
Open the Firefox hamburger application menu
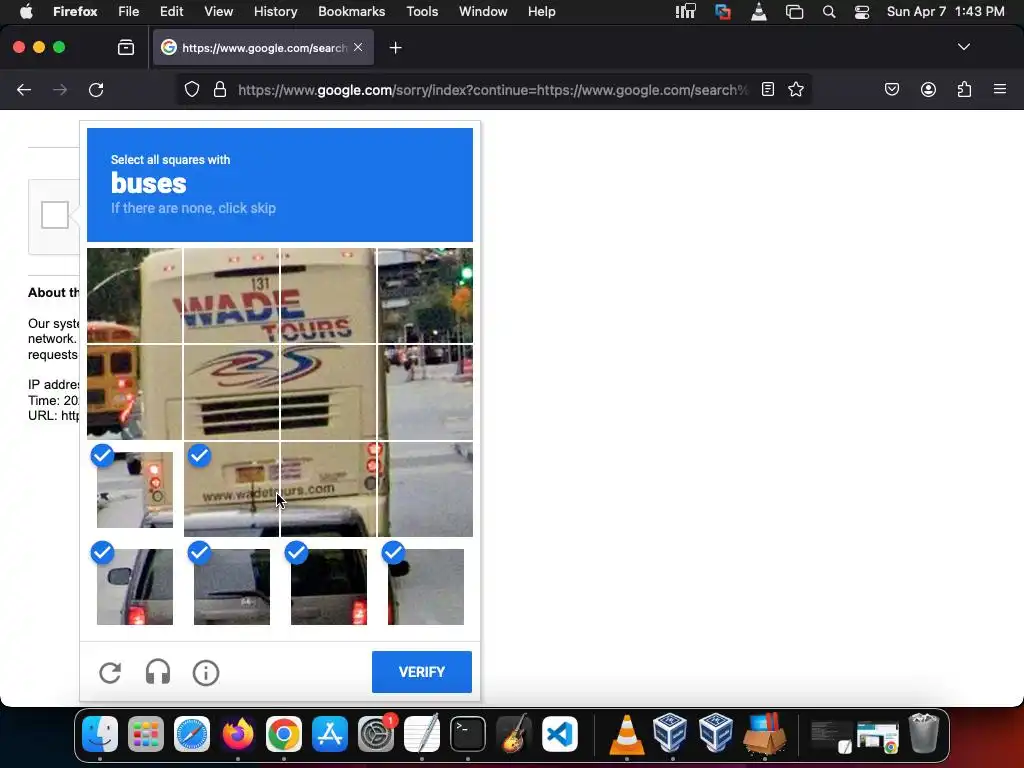coord(1000,89)
